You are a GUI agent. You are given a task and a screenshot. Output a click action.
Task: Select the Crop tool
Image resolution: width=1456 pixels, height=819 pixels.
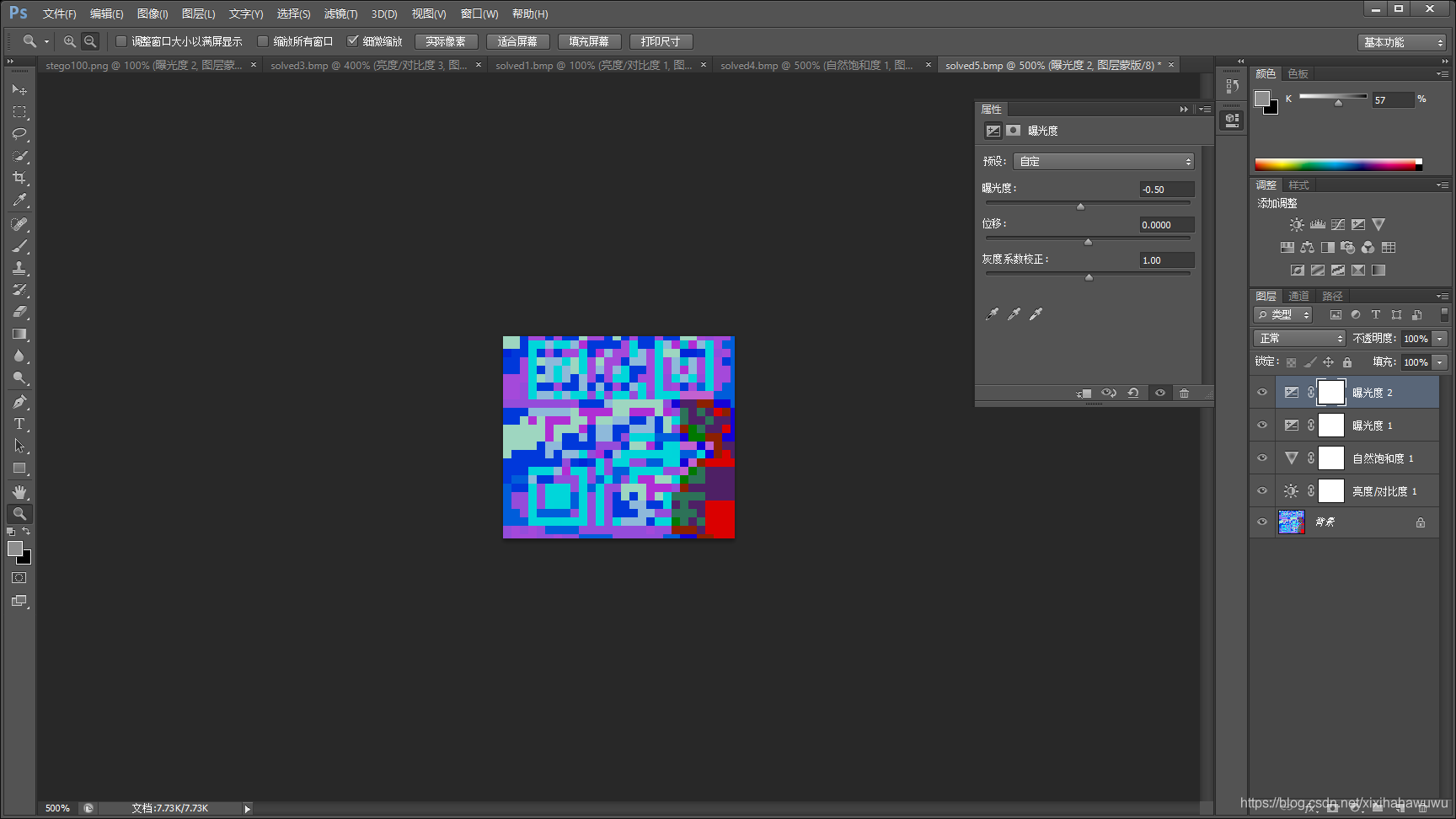[19, 178]
